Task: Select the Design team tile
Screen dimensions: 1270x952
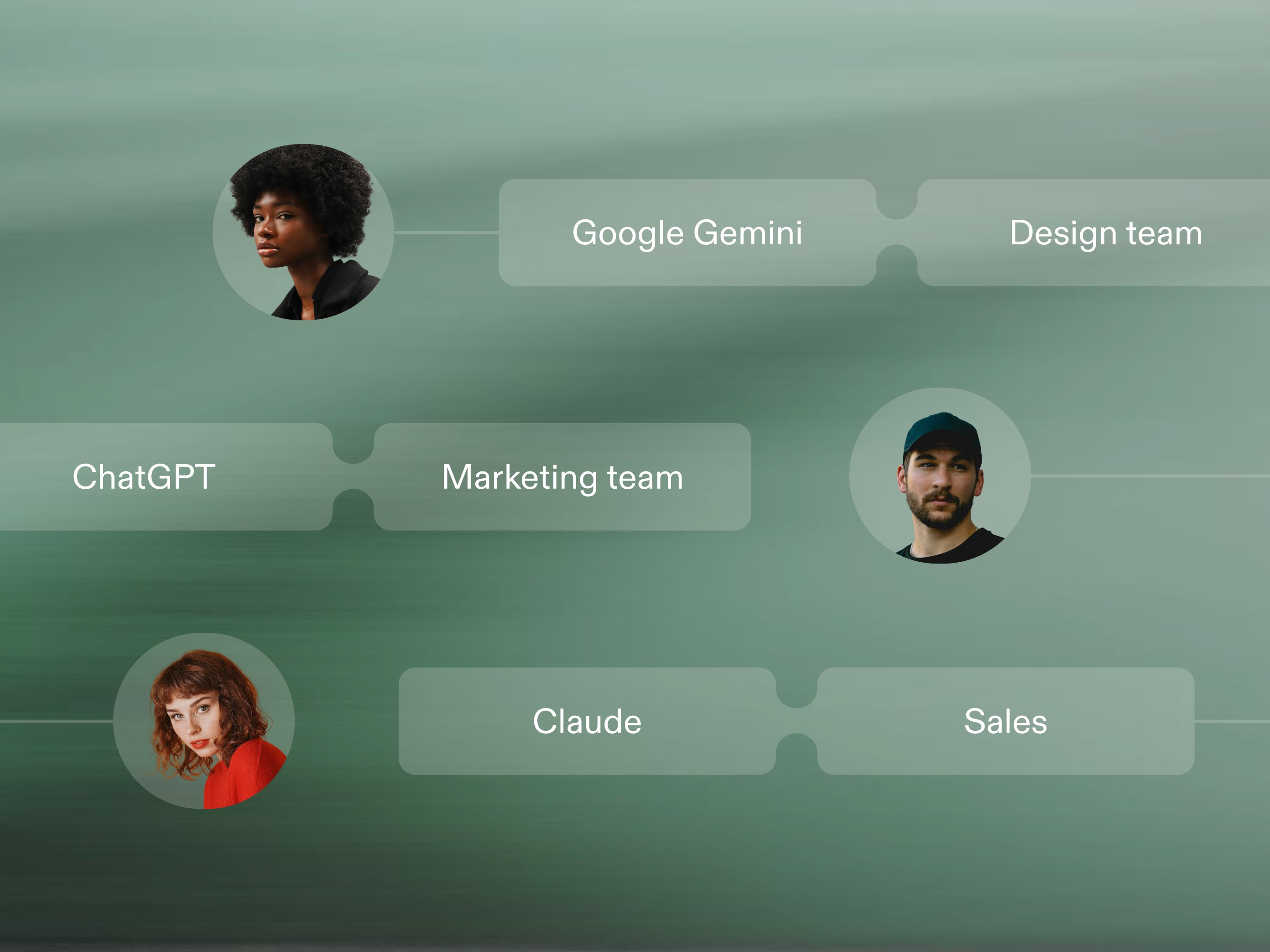Action: pyautogui.click(x=1094, y=233)
